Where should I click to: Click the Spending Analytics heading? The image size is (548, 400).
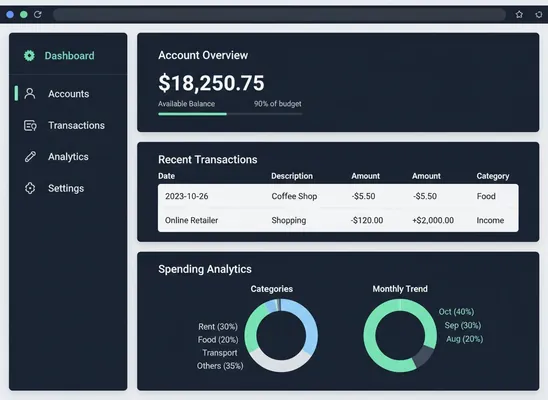205,269
